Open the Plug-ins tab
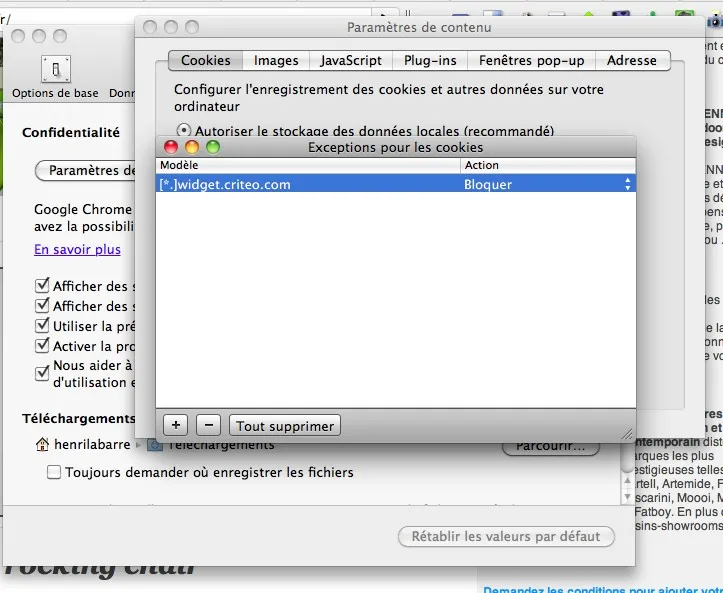Image resolution: width=723 pixels, height=593 pixels. [430, 60]
